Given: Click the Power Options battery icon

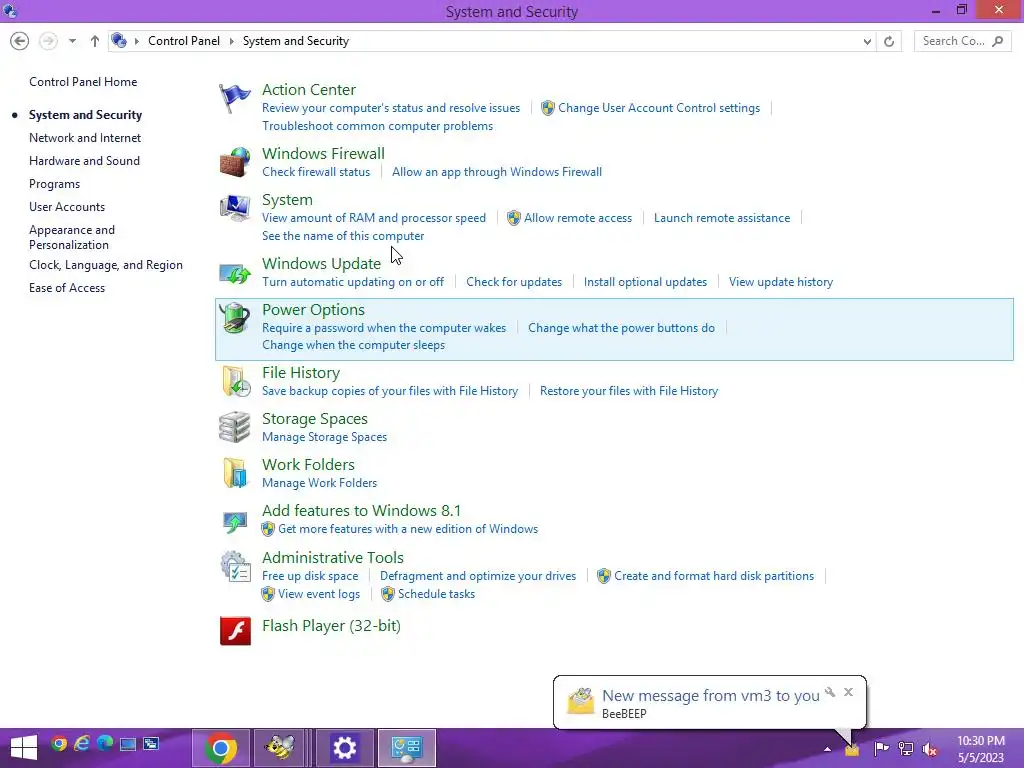Looking at the screenshot, I should pos(234,319).
